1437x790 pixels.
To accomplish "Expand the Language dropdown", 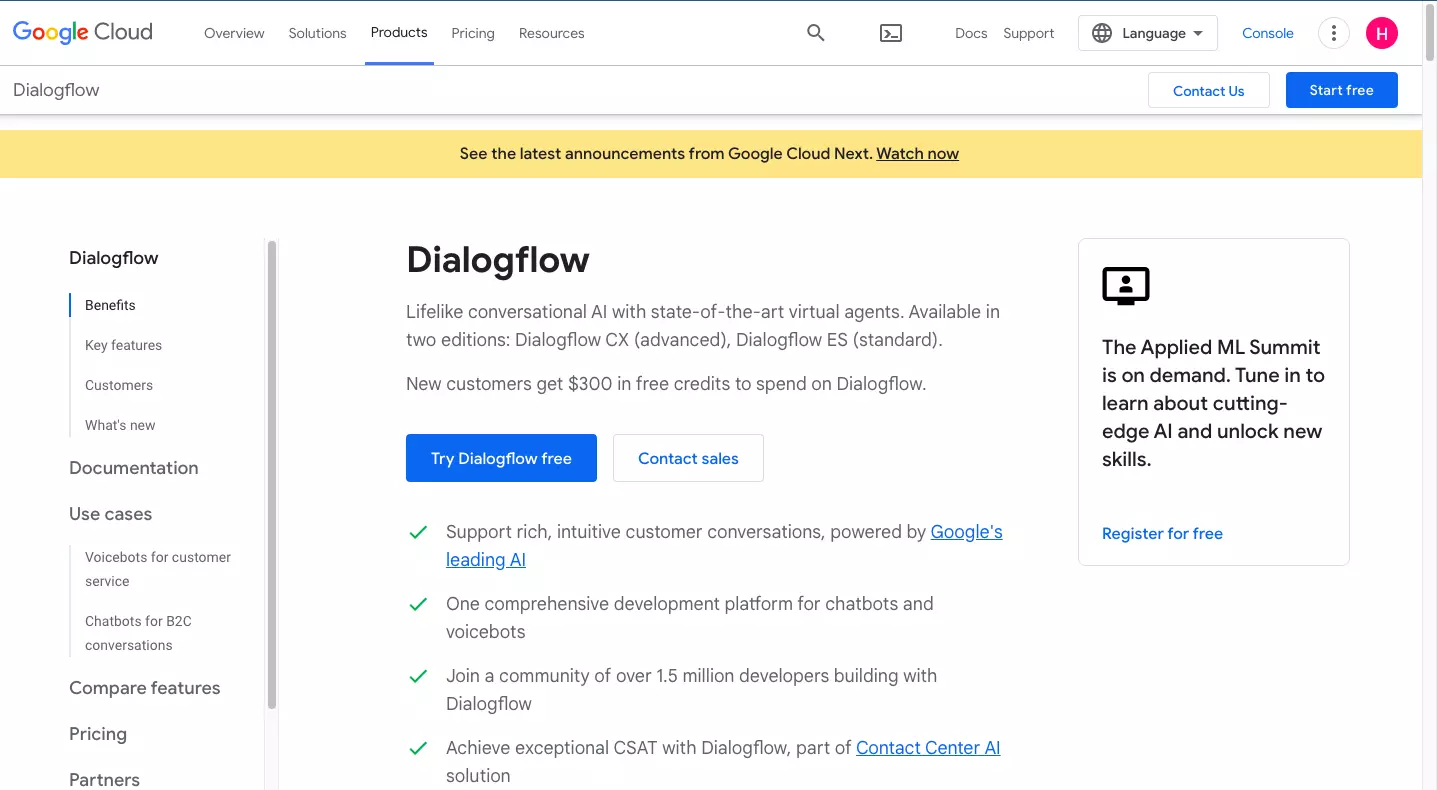I will coord(1148,33).
